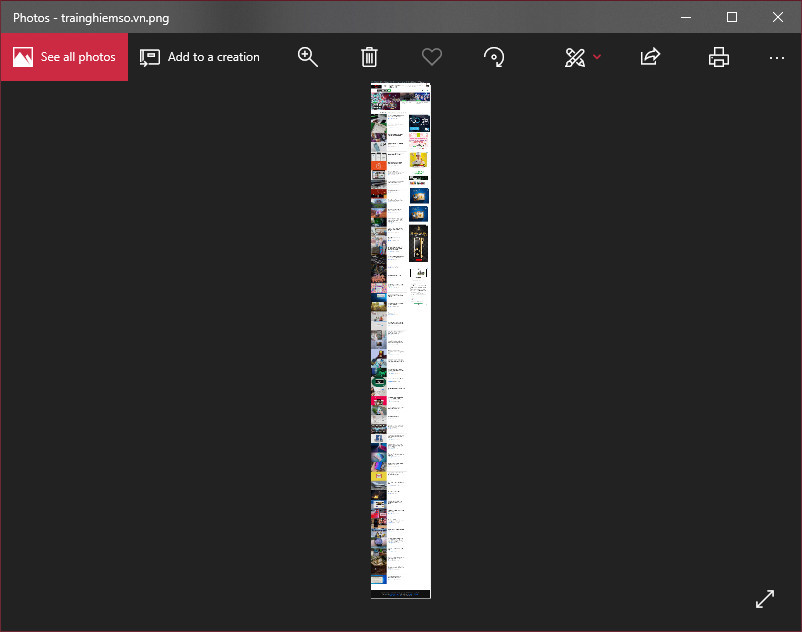Click the Edit & Create pencil icon

pos(575,57)
